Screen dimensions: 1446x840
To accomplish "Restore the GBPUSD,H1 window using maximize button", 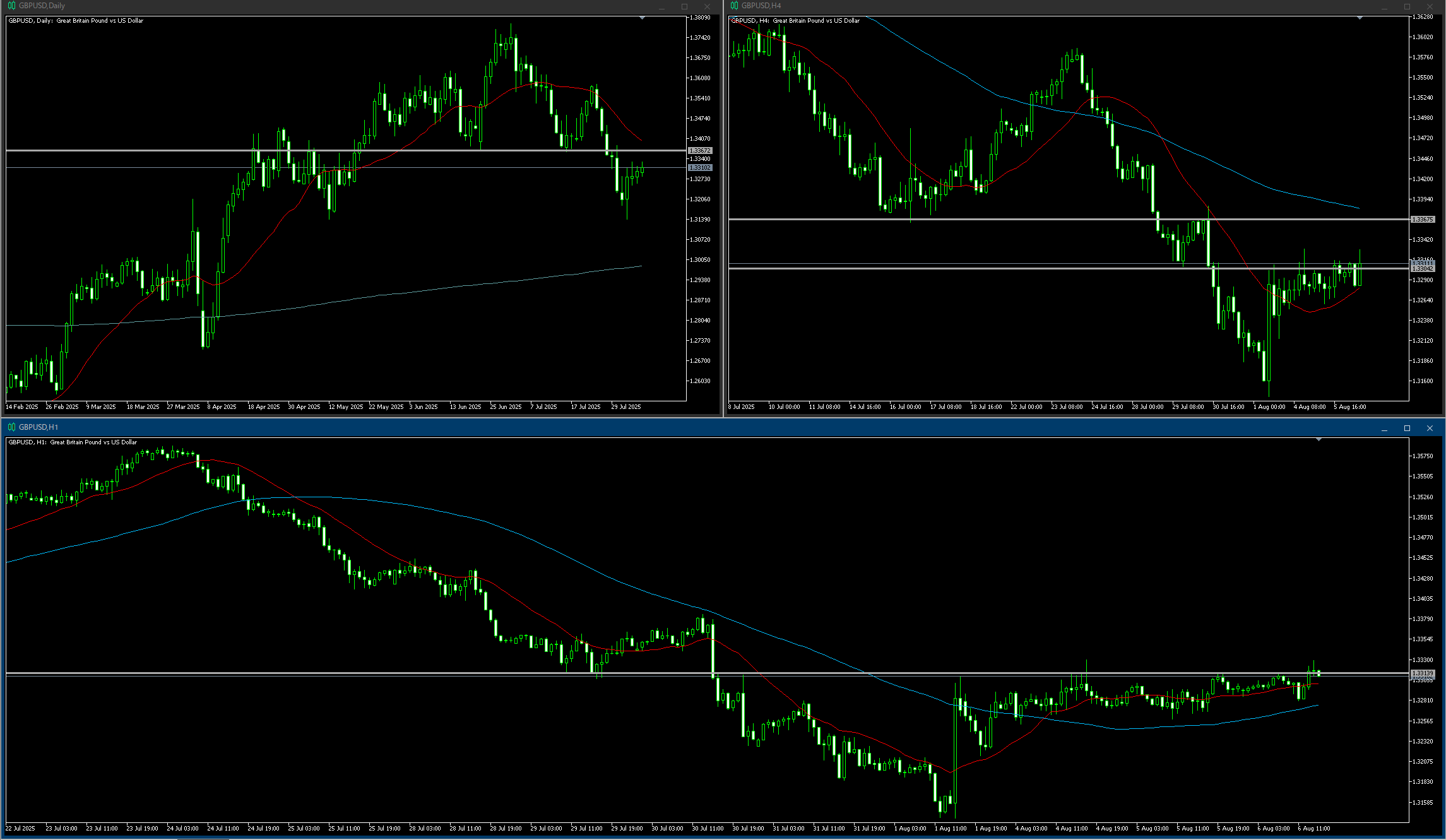I will coord(1407,429).
